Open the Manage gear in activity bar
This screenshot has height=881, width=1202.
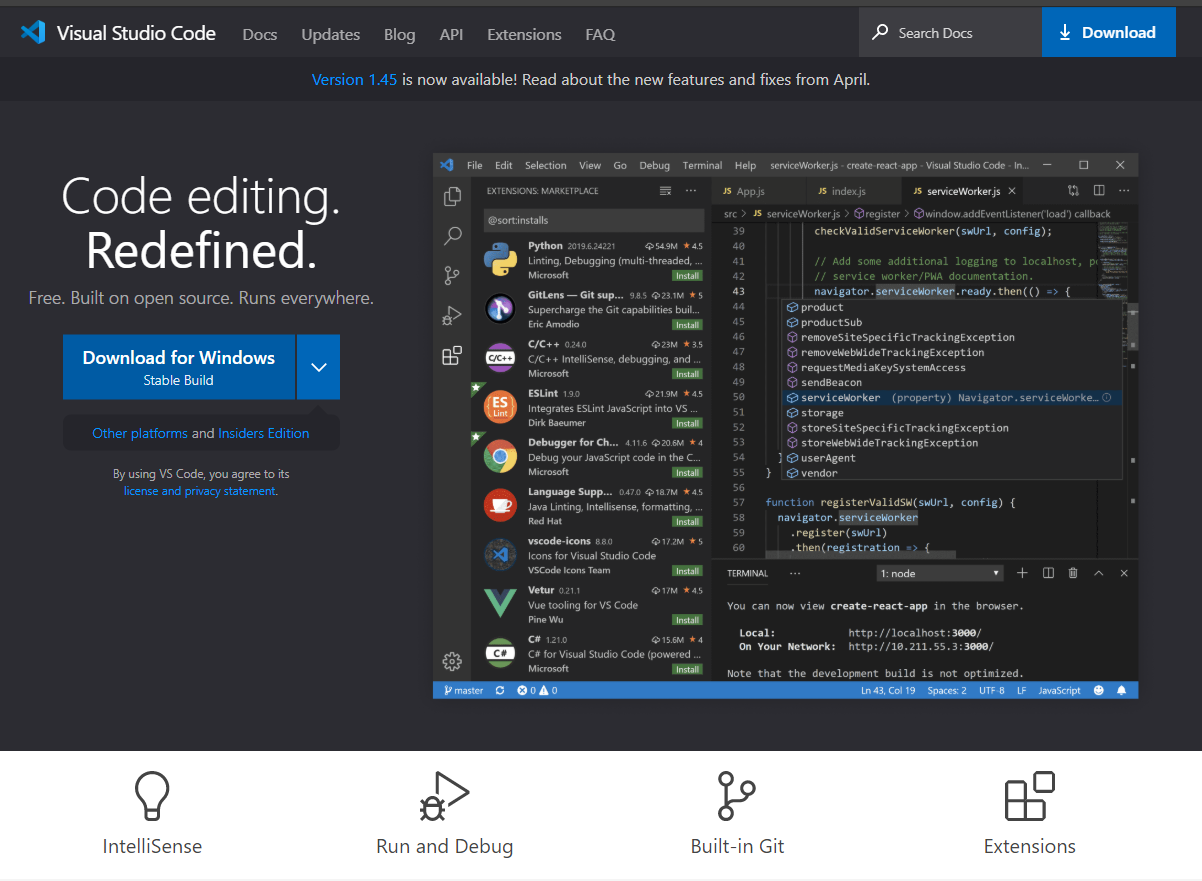coord(452,661)
